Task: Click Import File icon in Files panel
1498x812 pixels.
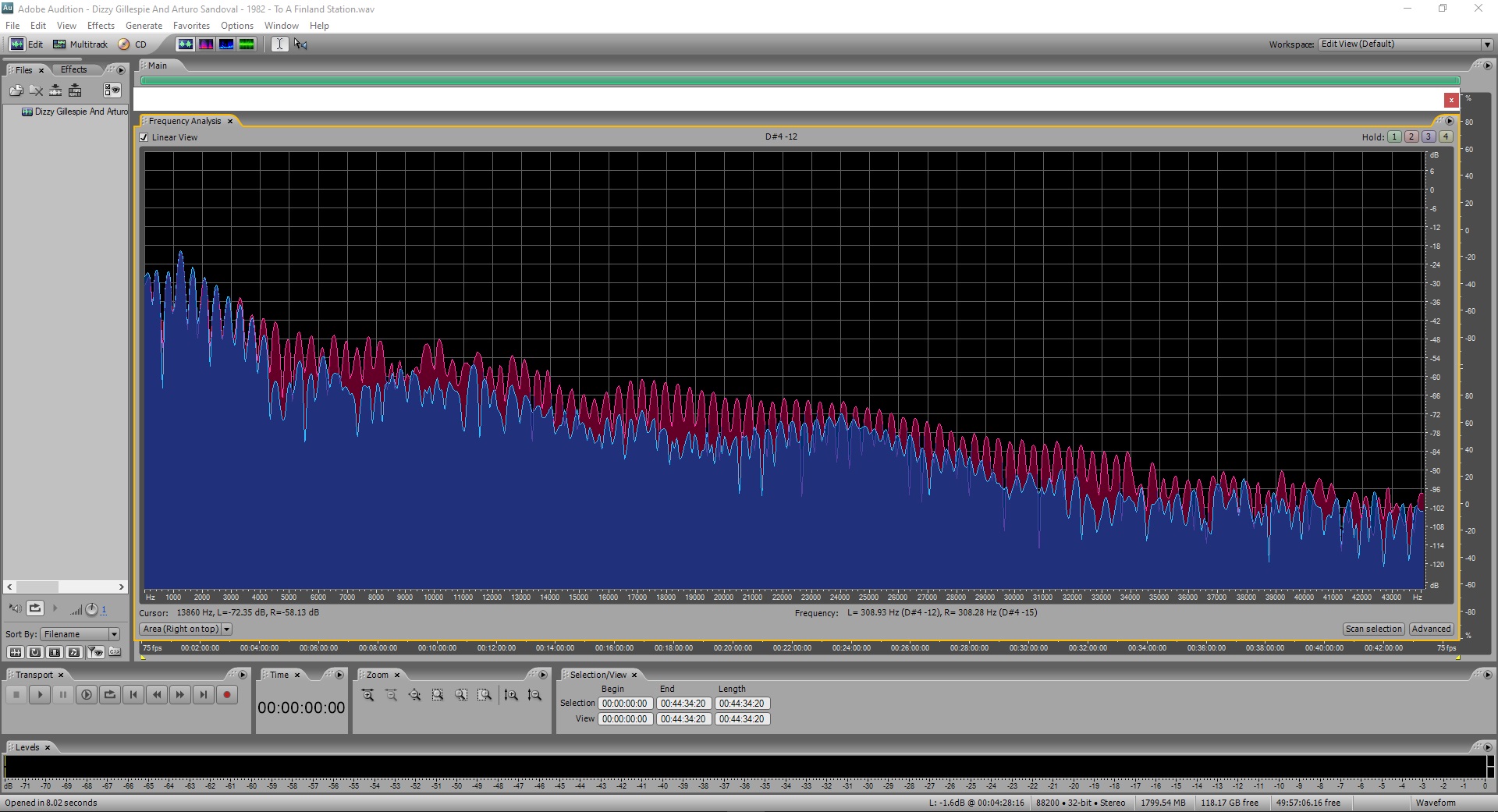Action: click(x=16, y=90)
